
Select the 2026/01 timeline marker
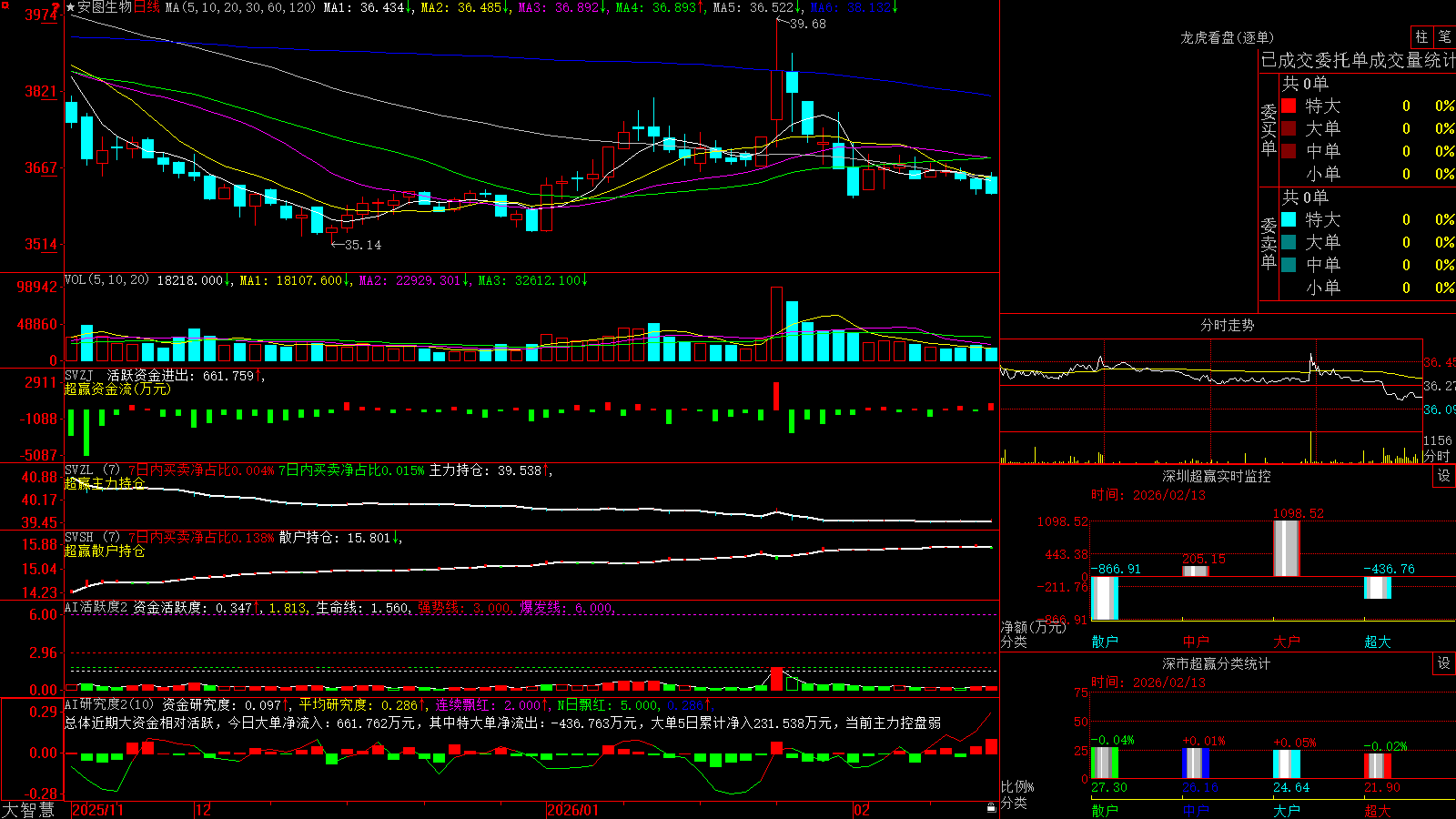tap(573, 810)
